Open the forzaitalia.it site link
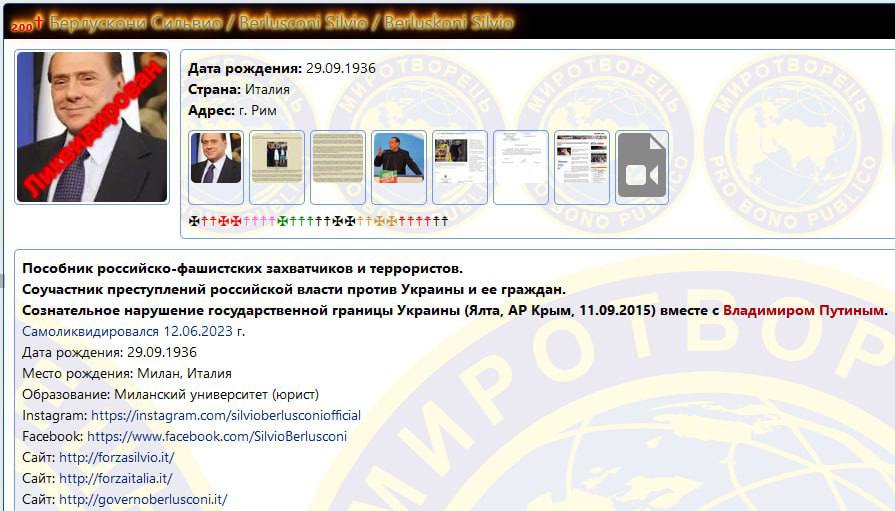Image resolution: width=895 pixels, height=511 pixels. pos(115,479)
